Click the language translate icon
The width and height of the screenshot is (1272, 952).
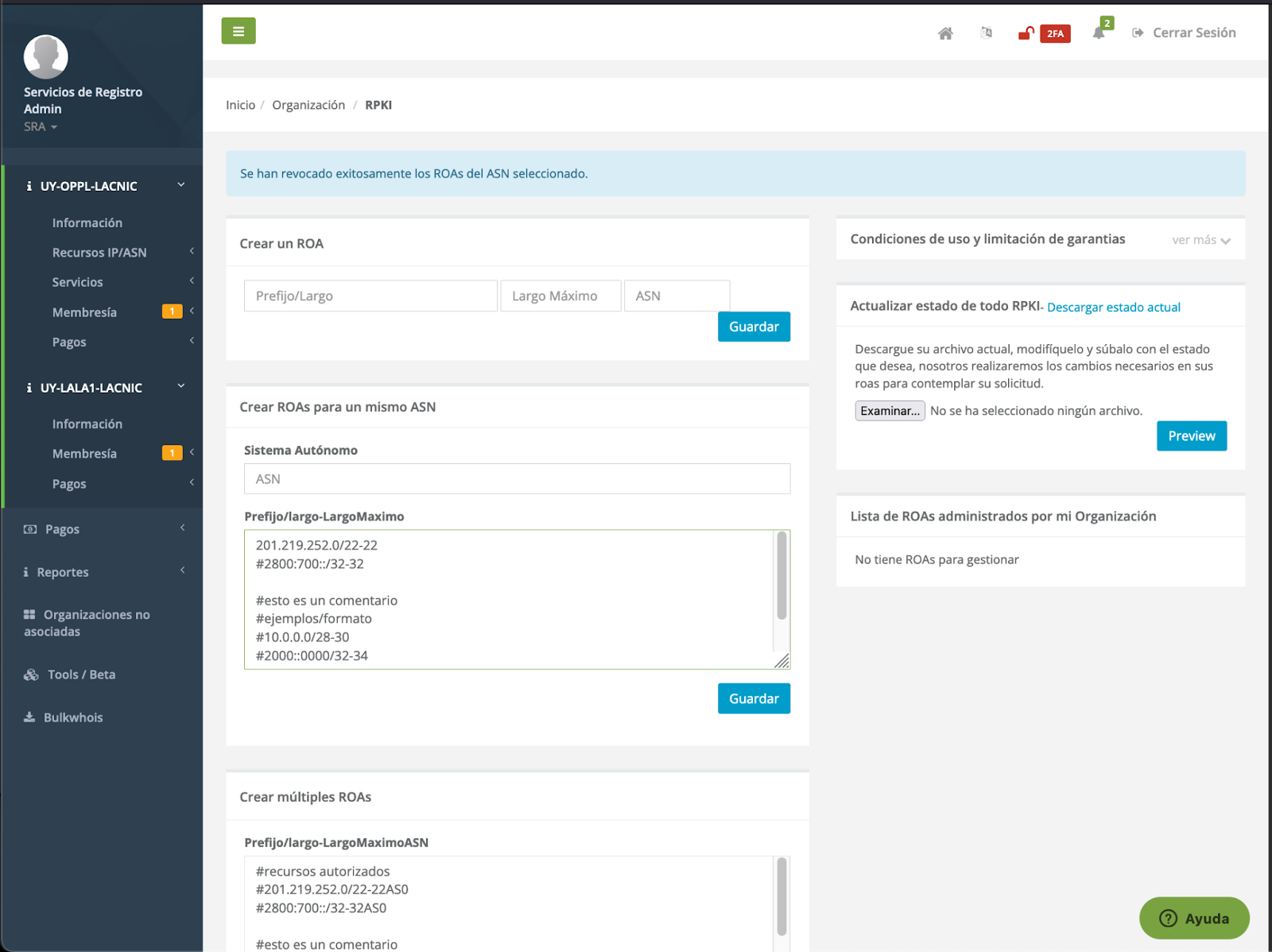click(986, 33)
